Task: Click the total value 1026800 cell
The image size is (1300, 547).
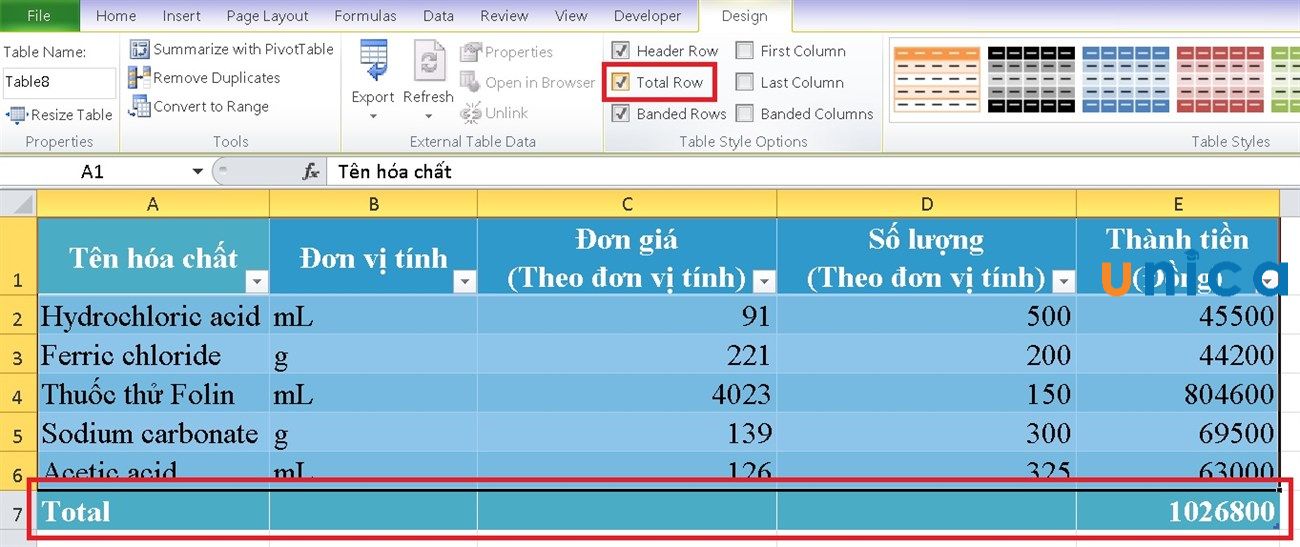Action: pos(1178,511)
